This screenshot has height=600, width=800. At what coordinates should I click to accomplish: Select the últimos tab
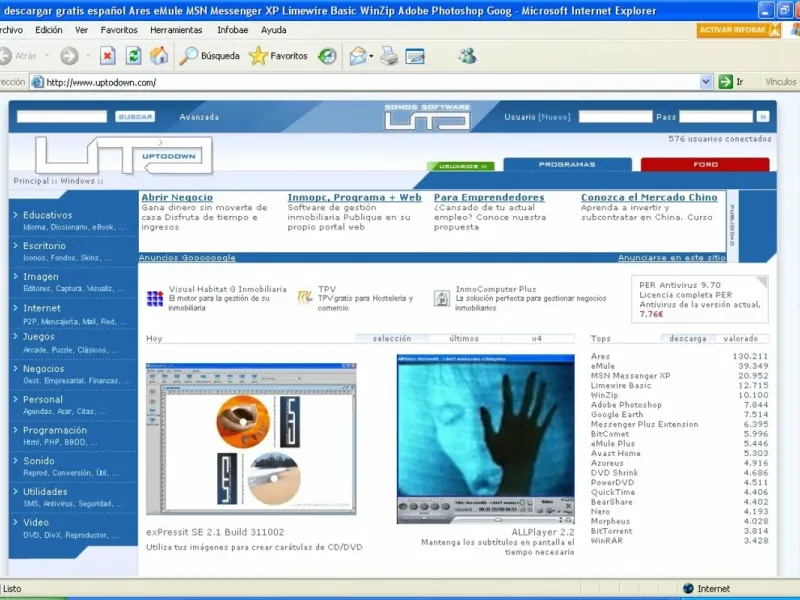click(464, 338)
